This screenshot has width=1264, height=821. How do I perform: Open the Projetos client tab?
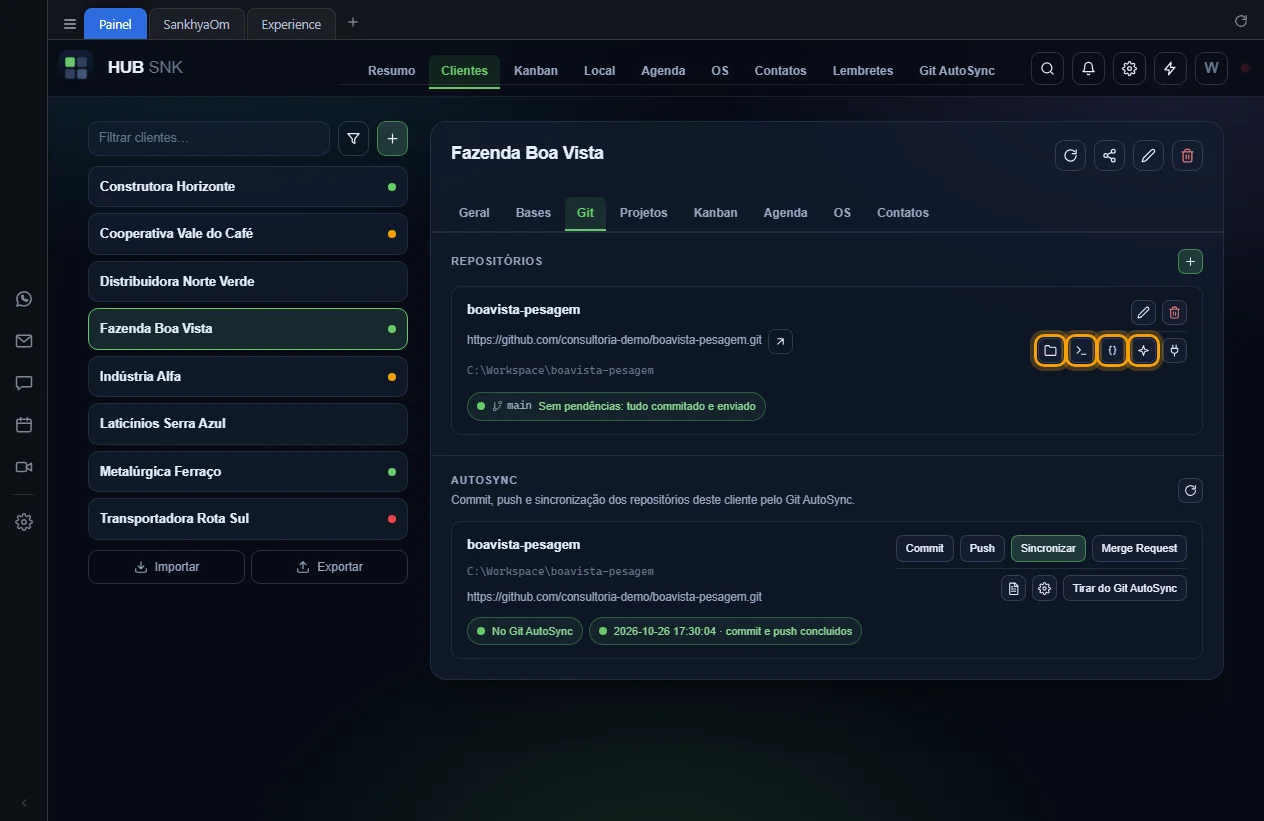click(x=643, y=213)
